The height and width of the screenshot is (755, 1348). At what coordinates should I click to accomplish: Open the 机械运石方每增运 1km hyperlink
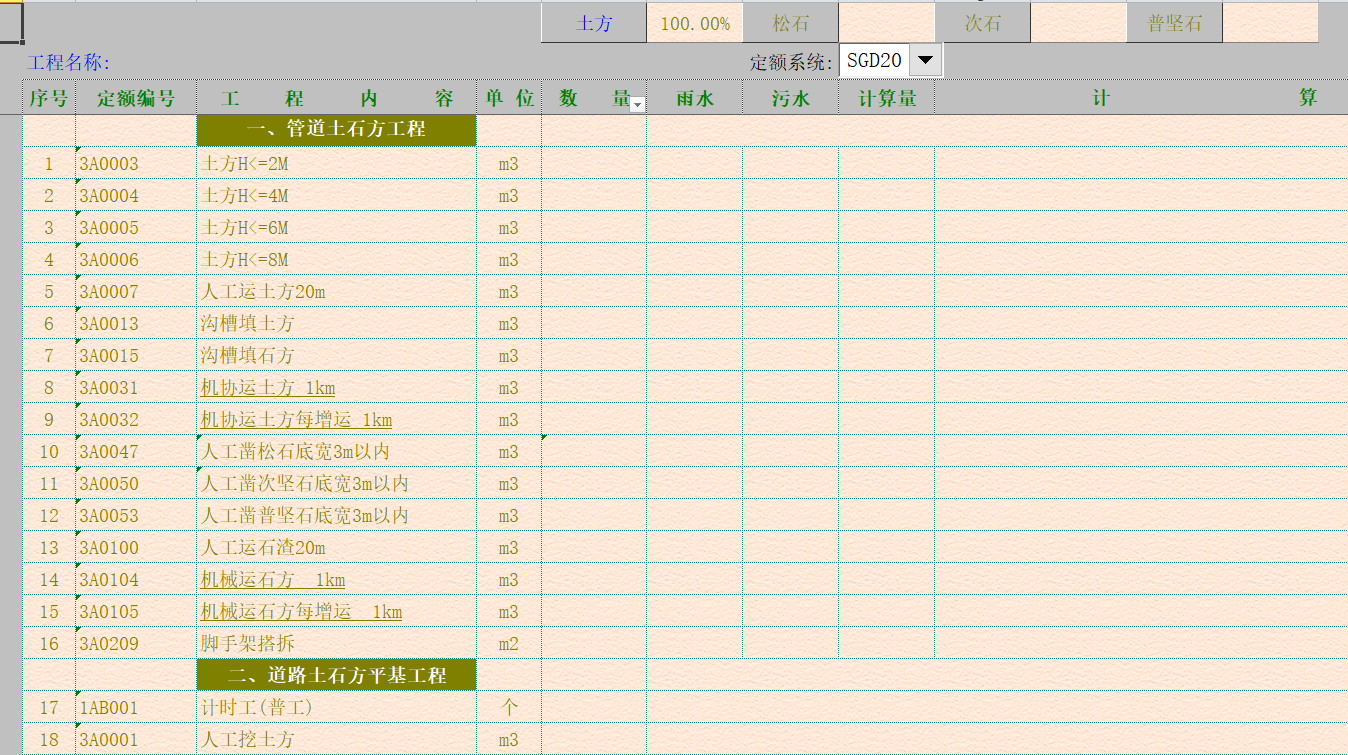coord(301,612)
